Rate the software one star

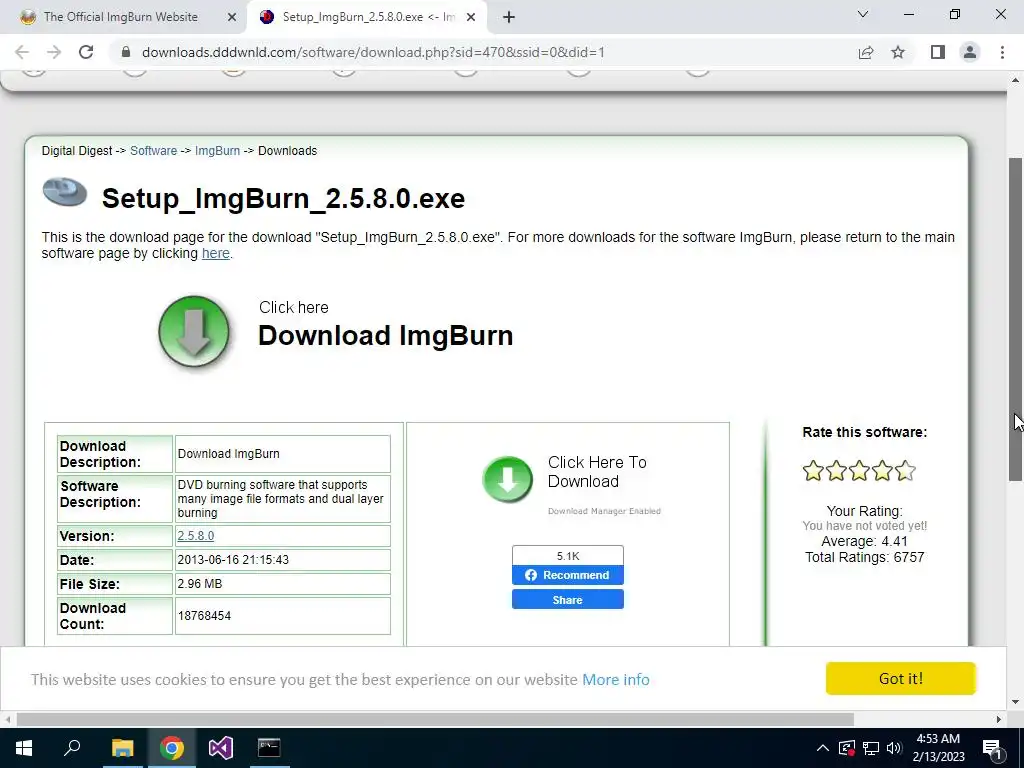(x=813, y=471)
